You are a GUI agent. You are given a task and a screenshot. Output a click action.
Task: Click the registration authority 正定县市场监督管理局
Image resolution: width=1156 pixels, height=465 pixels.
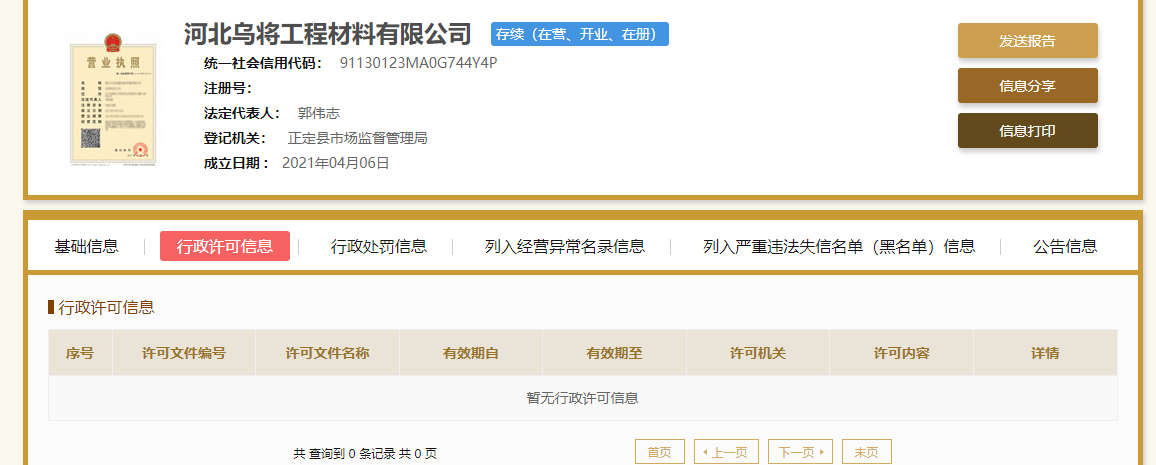pos(358,138)
